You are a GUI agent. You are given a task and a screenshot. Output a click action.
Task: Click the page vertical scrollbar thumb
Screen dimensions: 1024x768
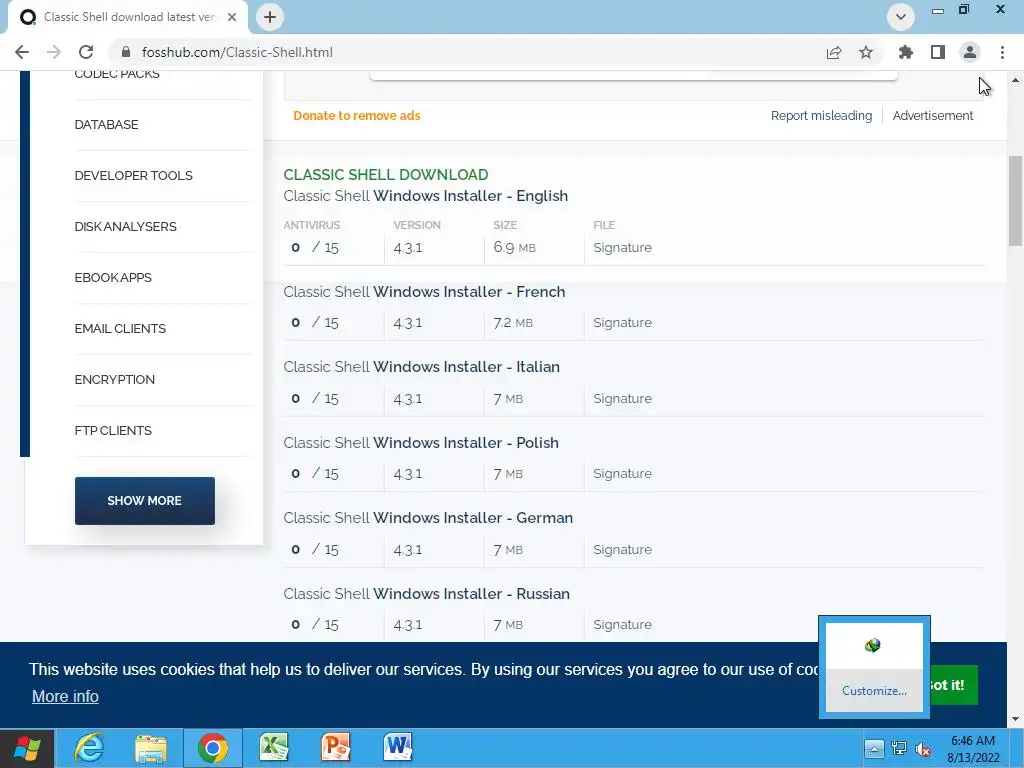coord(1015,201)
